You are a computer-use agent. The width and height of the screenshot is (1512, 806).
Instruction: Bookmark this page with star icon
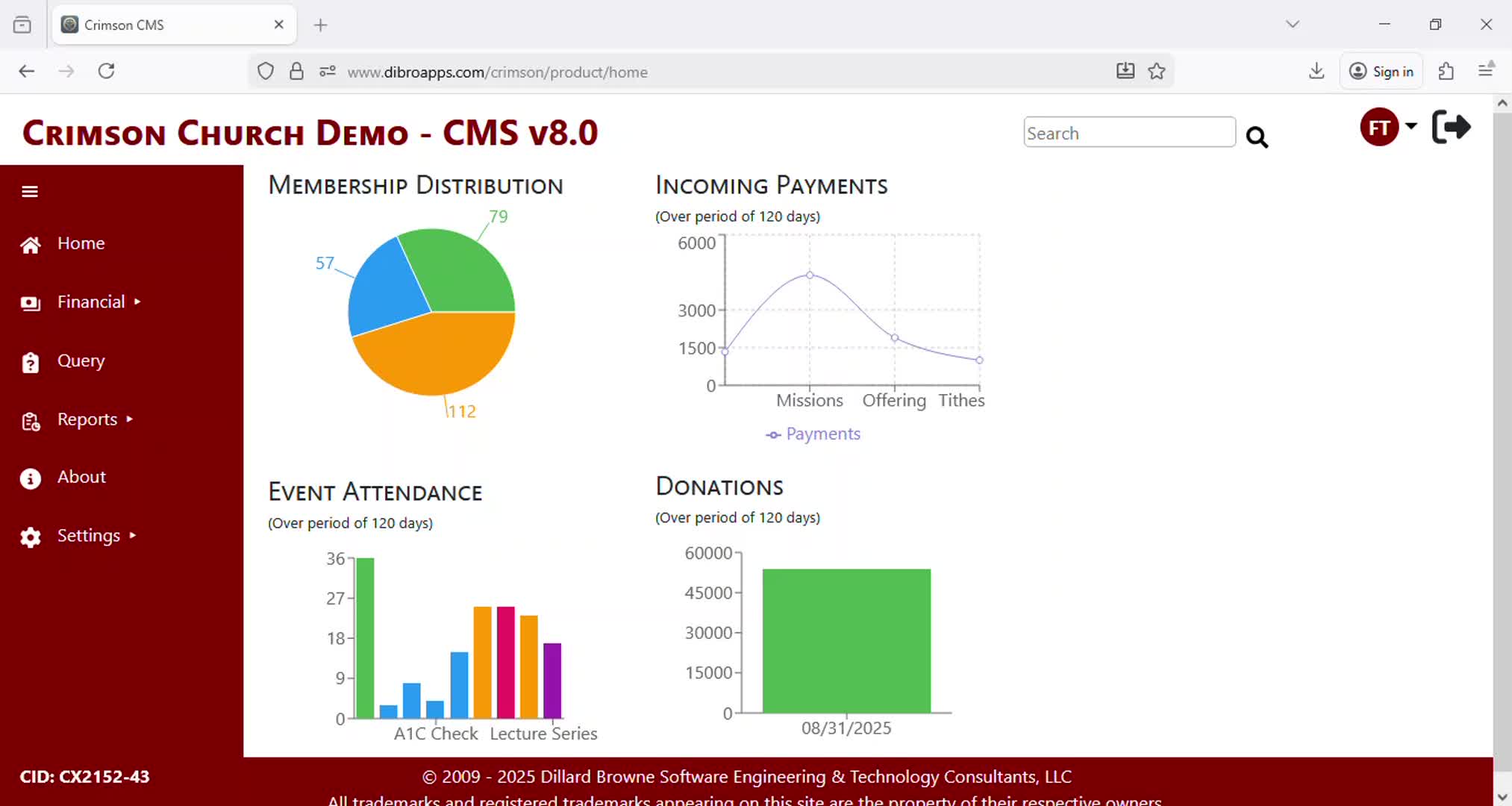coord(1157,72)
